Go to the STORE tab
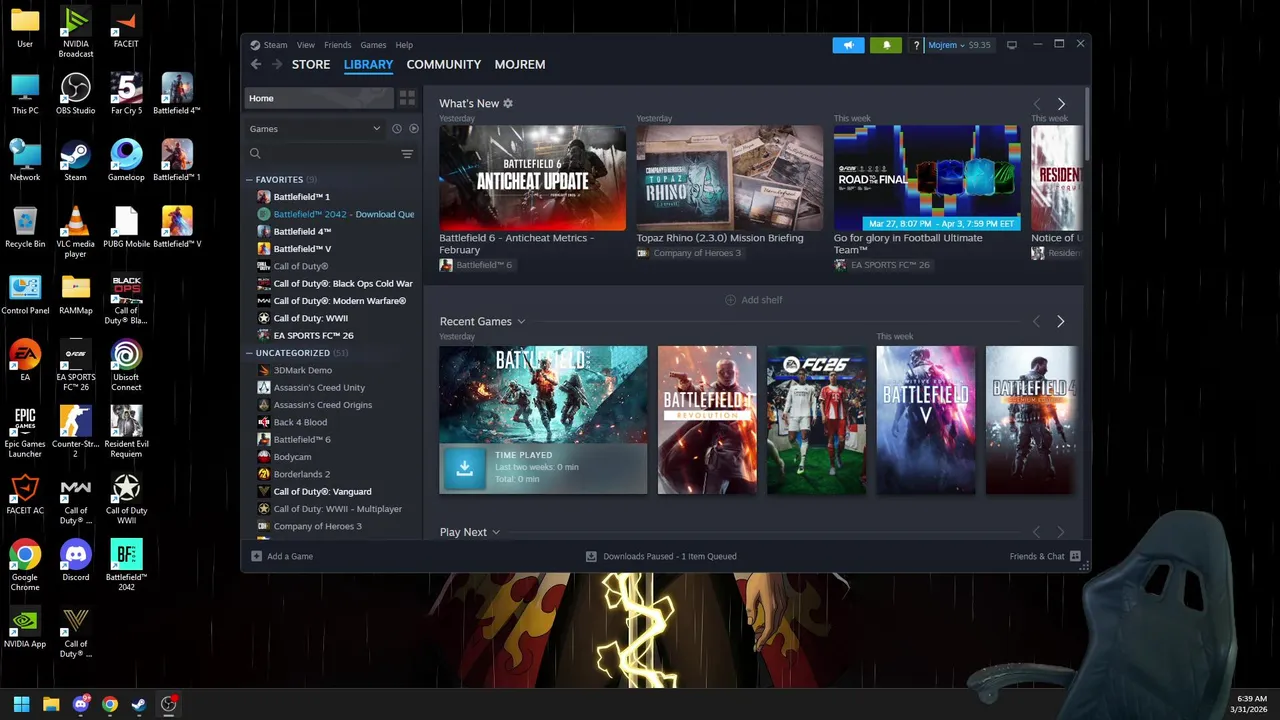Viewport: 1280px width, 720px height. tap(311, 64)
